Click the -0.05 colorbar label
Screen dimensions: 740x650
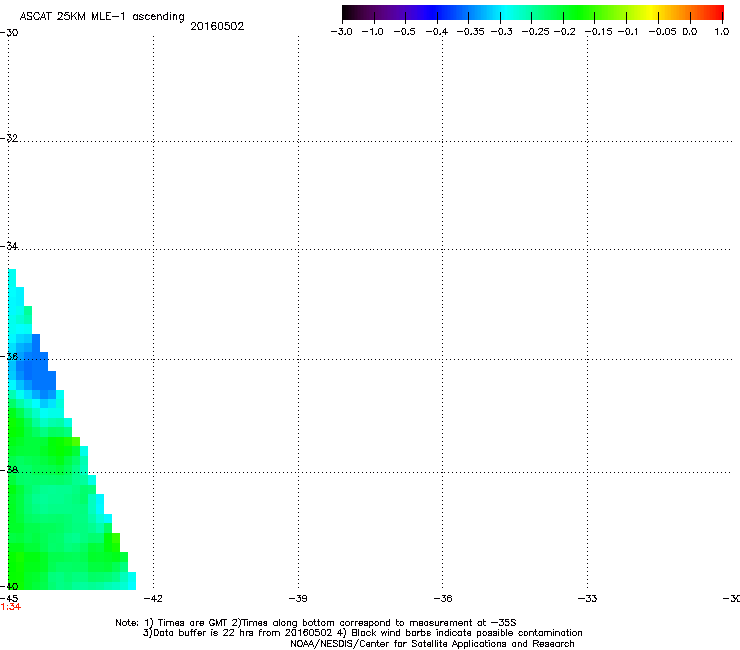663,32
